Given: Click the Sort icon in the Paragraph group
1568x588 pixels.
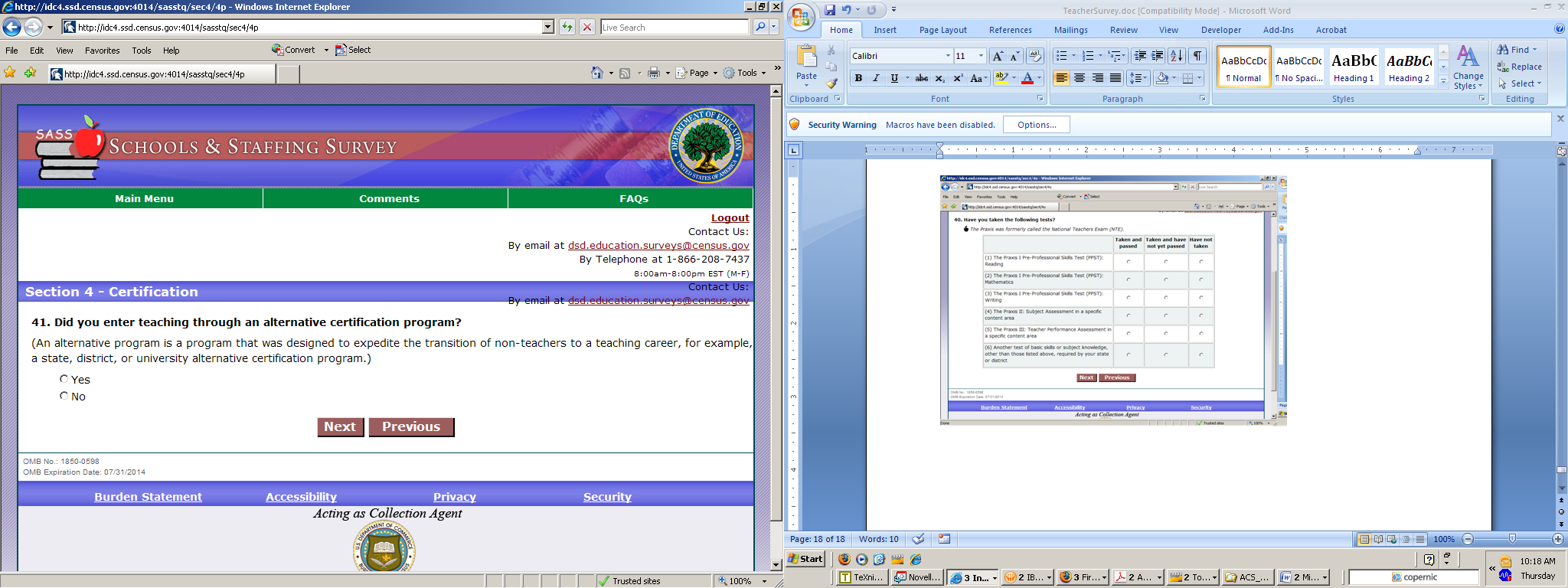Looking at the screenshot, I should click(1177, 56).
